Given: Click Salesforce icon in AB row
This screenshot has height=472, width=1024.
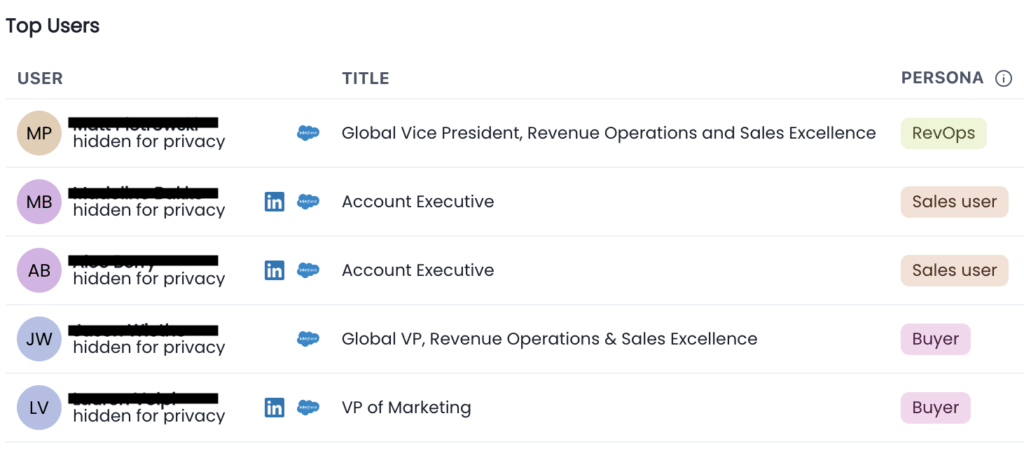Looking at the screenshot, I should (308, 270).
